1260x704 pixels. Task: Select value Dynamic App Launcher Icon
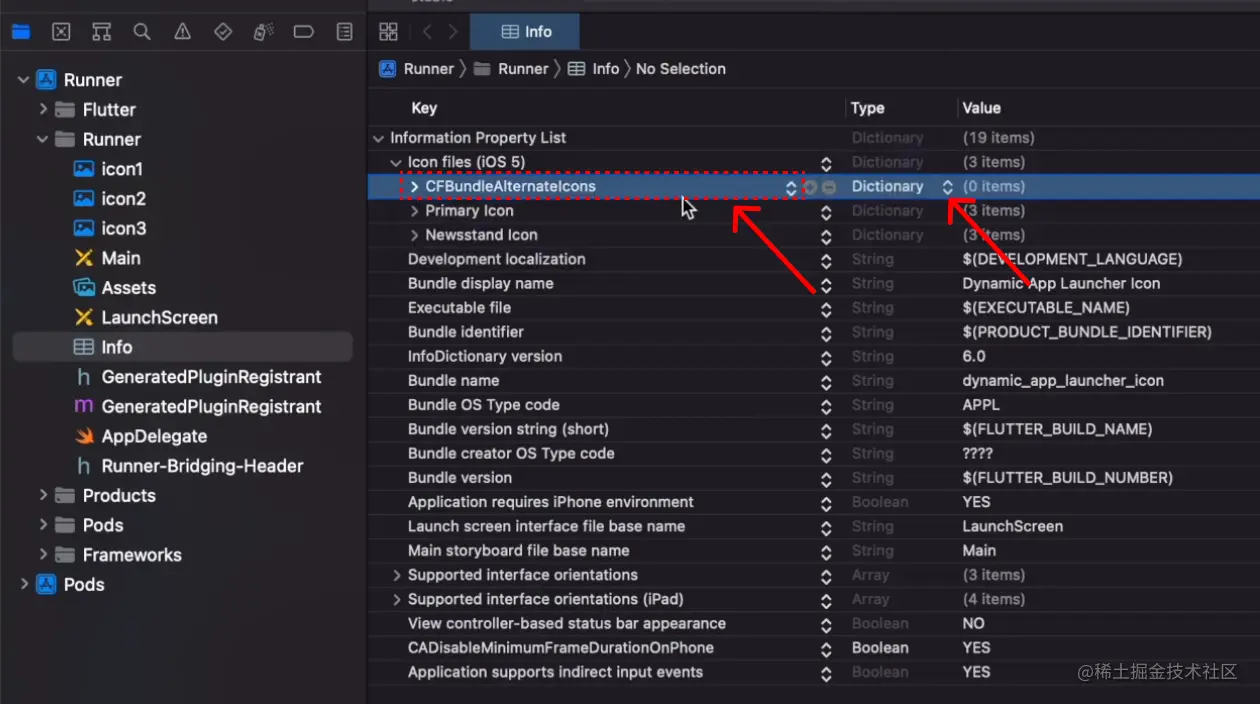[x=1061, y=284]
